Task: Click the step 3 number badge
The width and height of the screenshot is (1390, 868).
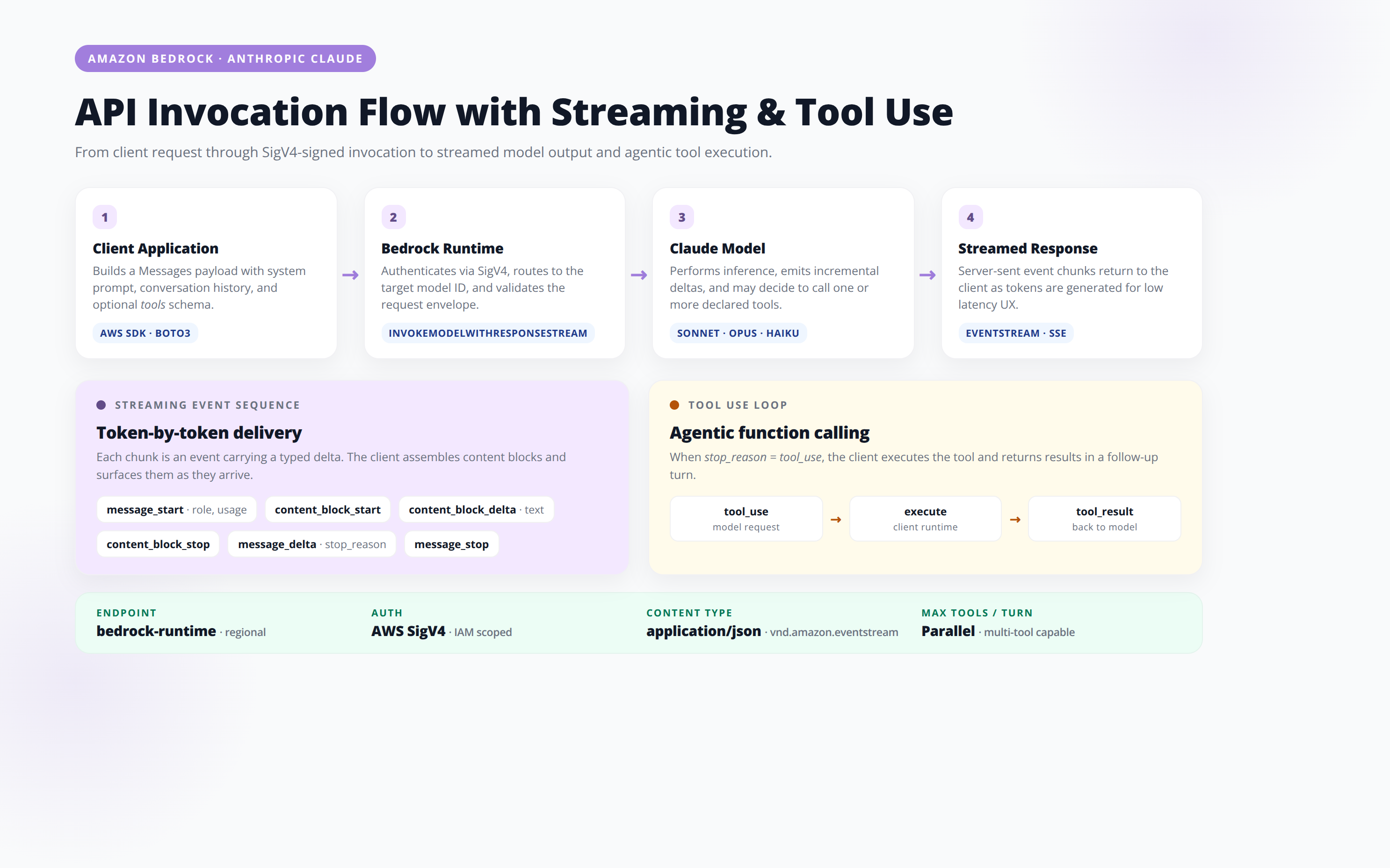Action: [681, 217]
